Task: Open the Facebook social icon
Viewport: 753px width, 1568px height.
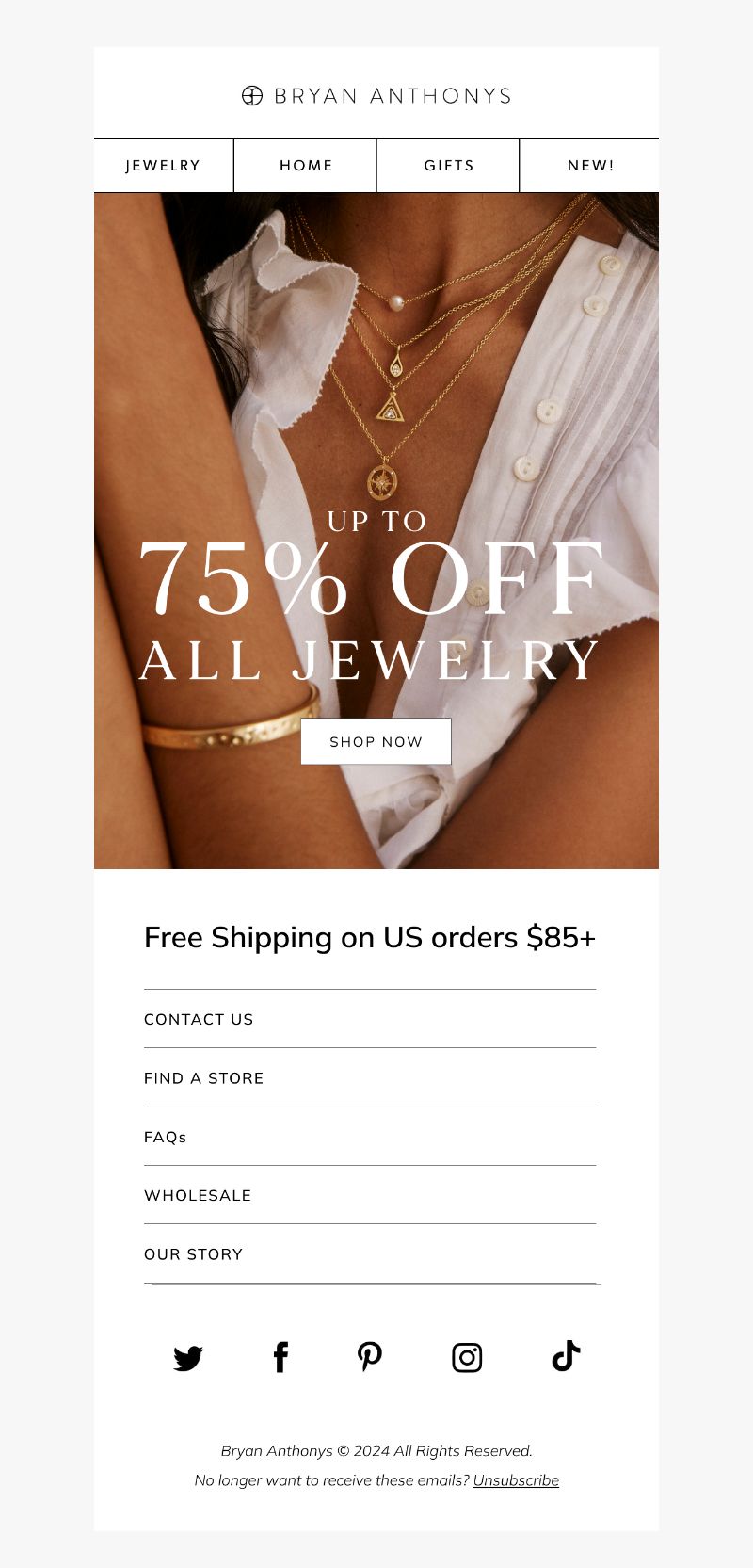Action: click(x=280, y=1357)
